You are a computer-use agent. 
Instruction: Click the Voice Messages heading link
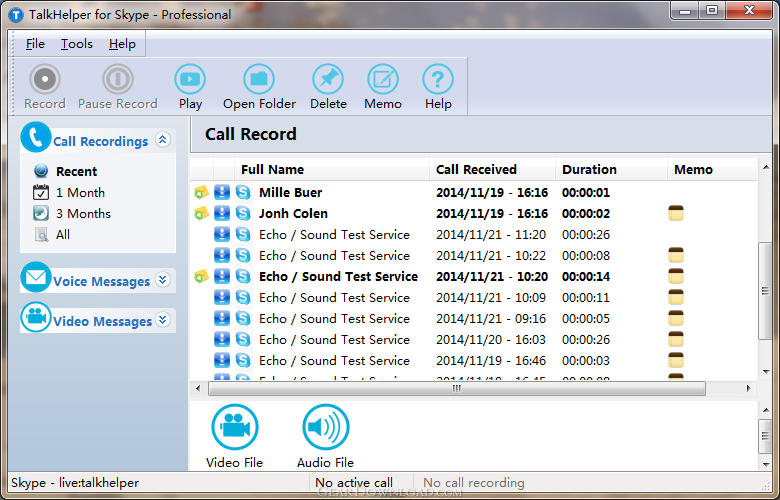[x=101, y=281]
